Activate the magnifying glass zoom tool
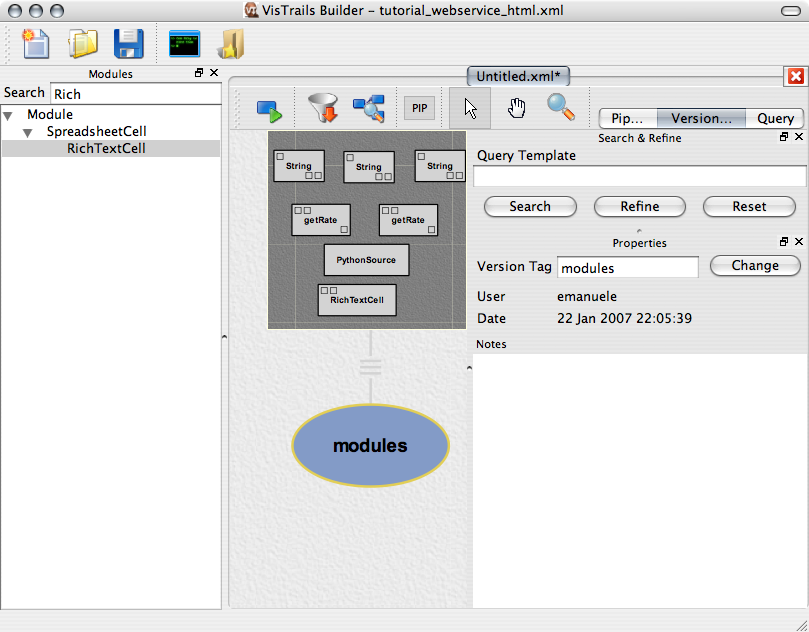Screen dimensions: 809x632 560,106
